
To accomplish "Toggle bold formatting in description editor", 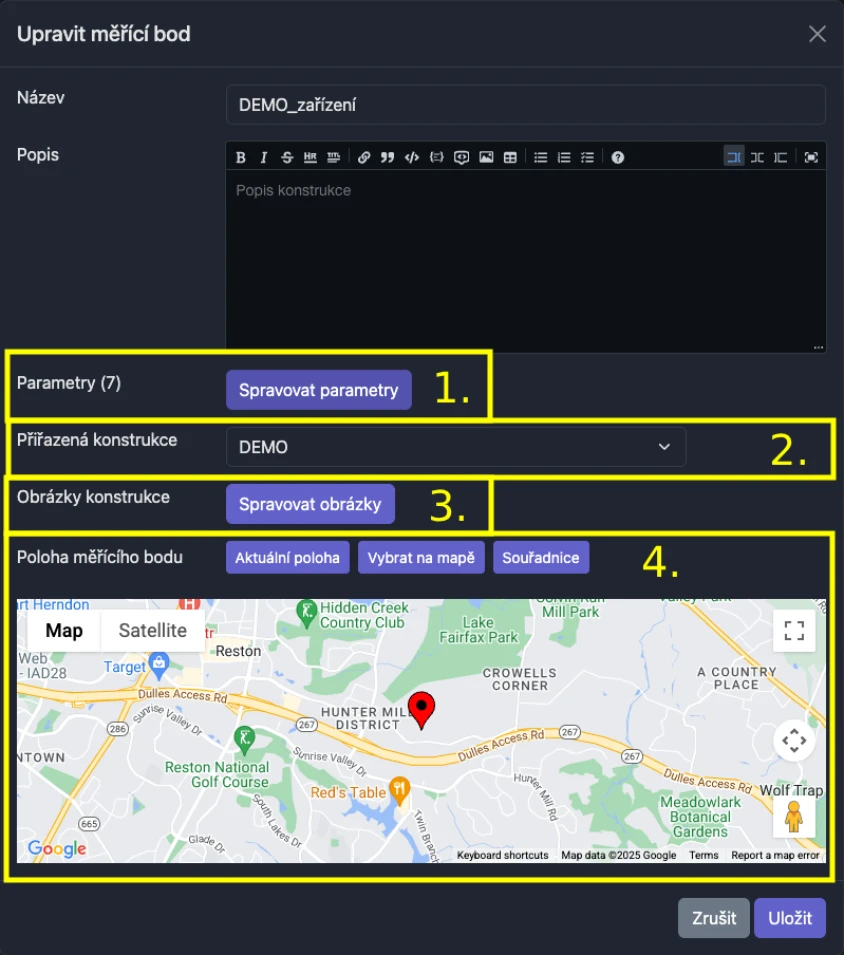I will [241, 157].
